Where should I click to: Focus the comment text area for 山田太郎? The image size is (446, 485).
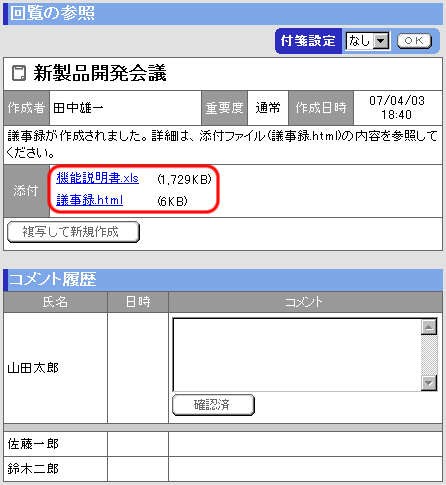[x=297, y=355]
